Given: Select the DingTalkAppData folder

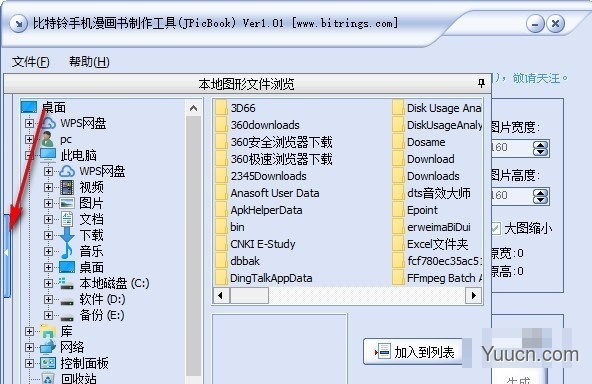Looking at the screenshot, I should (x=264, y=278).
